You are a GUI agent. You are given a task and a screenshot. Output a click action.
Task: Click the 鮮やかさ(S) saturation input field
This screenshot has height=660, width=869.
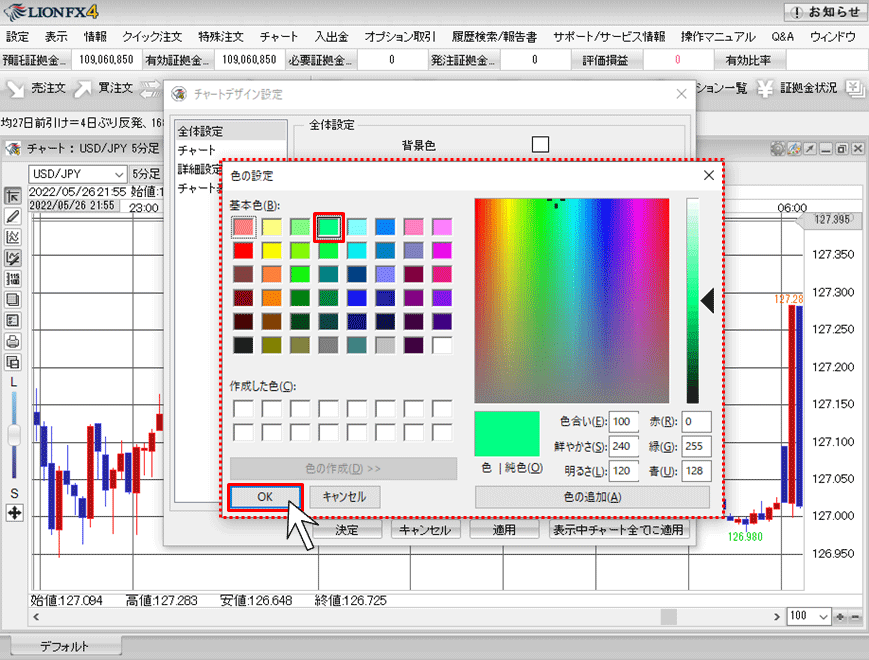pos(623,446)
